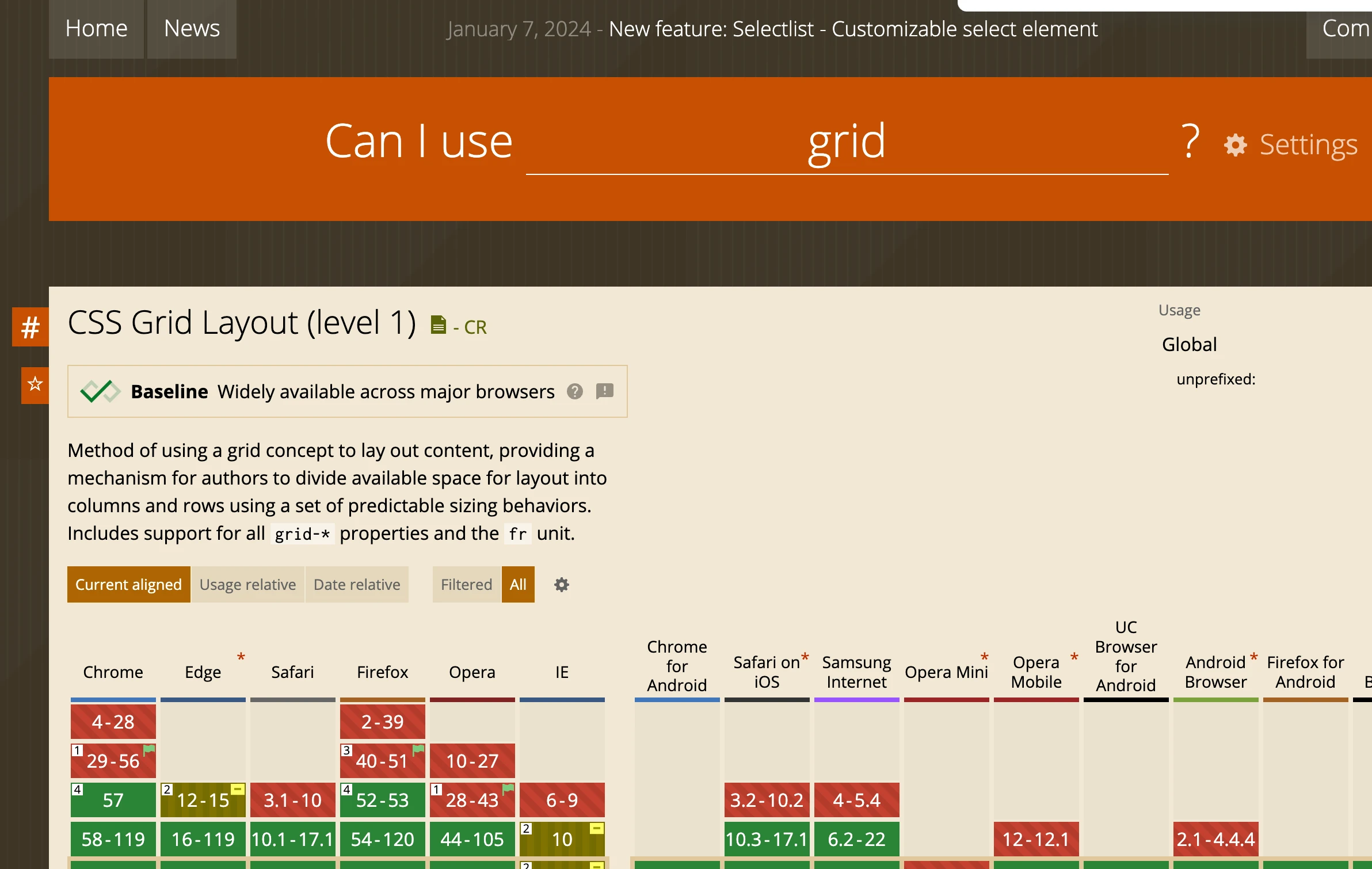1372x869 pixels.
Task: Click note 3 on Firefox 40-51
Action: tap(346, 750)
